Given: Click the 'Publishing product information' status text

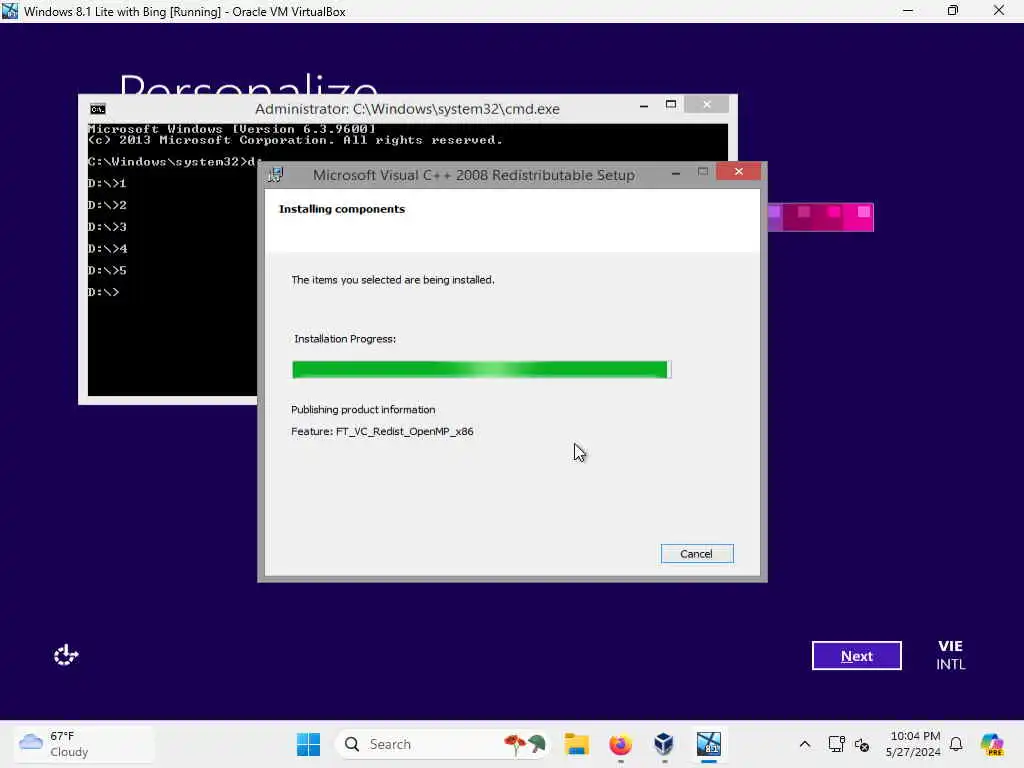Looking at the screenshot, I should 363,409.
